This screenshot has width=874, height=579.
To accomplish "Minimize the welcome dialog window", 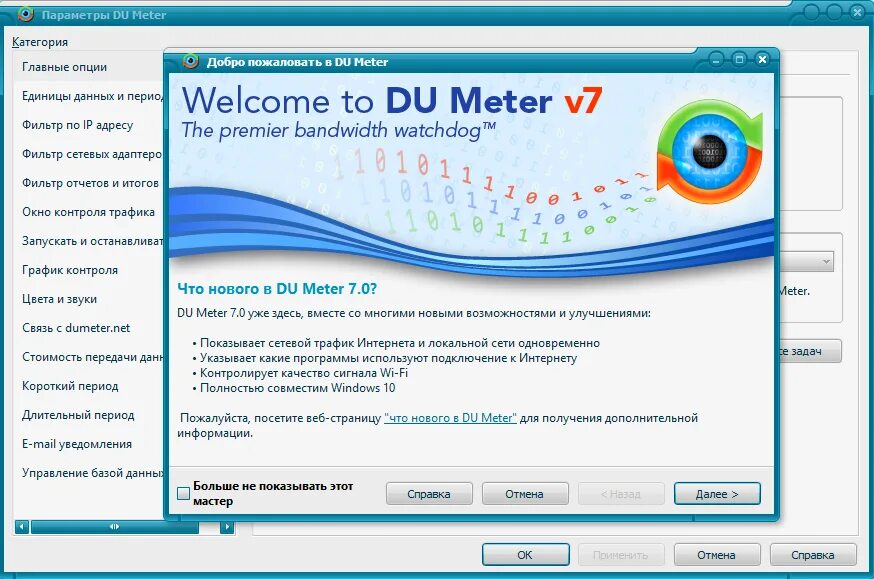I will (716, 59).
